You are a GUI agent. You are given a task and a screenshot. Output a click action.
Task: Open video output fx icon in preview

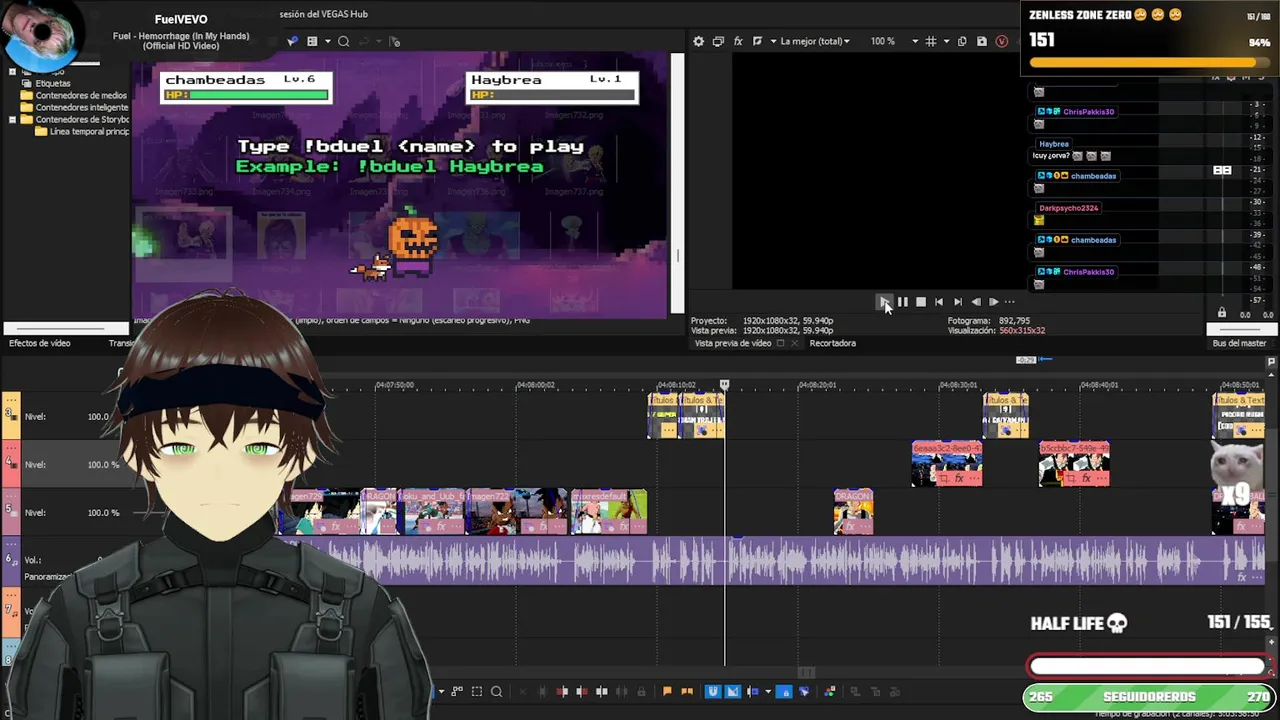pyautogui.click(x=738, y=41)
